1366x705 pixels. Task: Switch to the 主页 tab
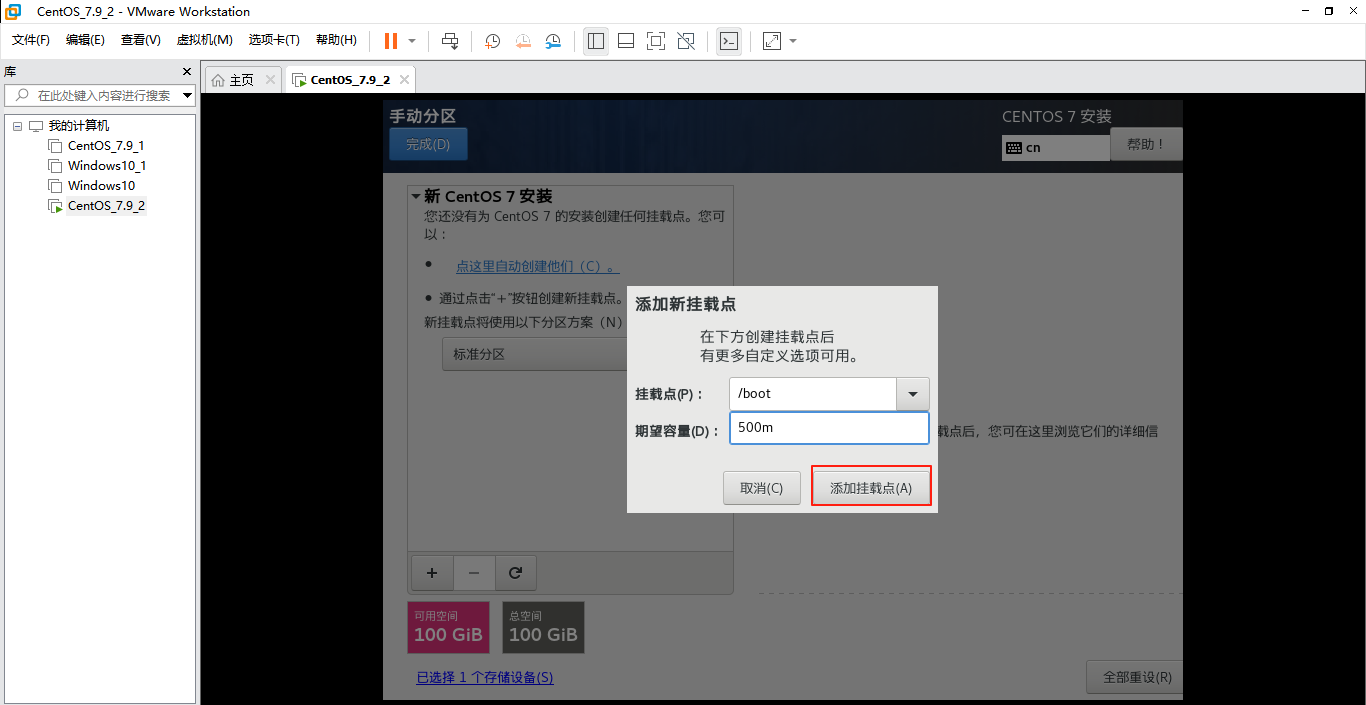[x=240, y=78]
